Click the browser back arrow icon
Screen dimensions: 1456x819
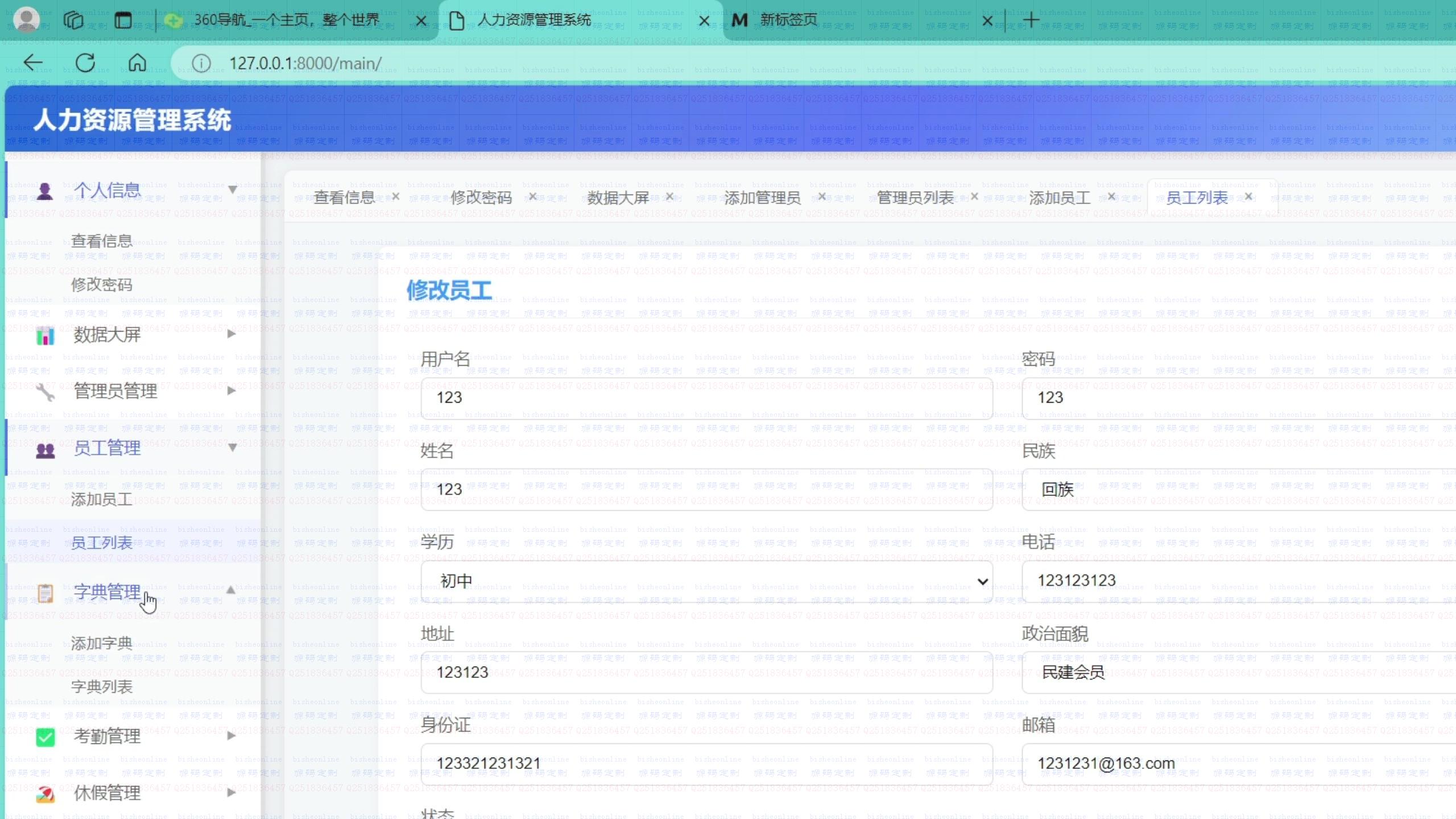click(33, 63)
